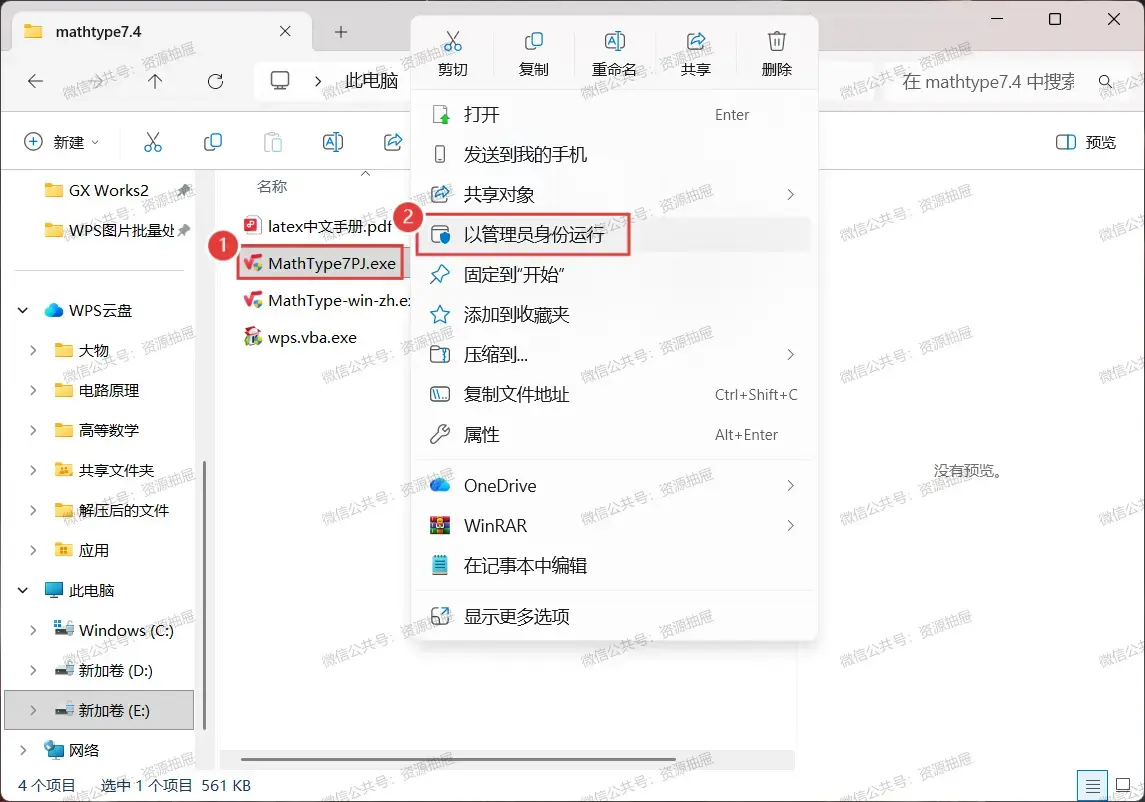Viewport: 1145px width, 802px height.
Task: Click the Cut icon in context menu
Action: coord(453,42)
